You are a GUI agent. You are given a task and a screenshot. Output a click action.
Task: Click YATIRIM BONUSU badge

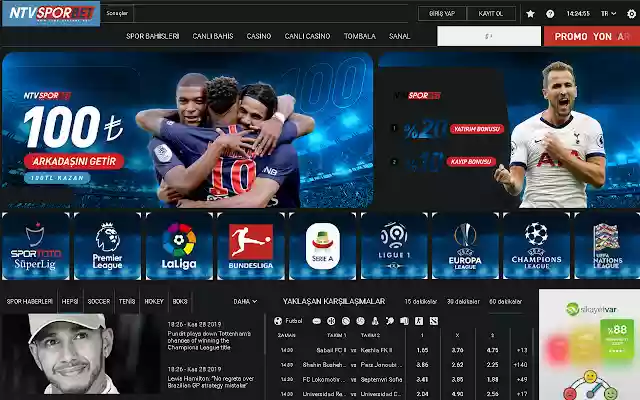(477, 129)
